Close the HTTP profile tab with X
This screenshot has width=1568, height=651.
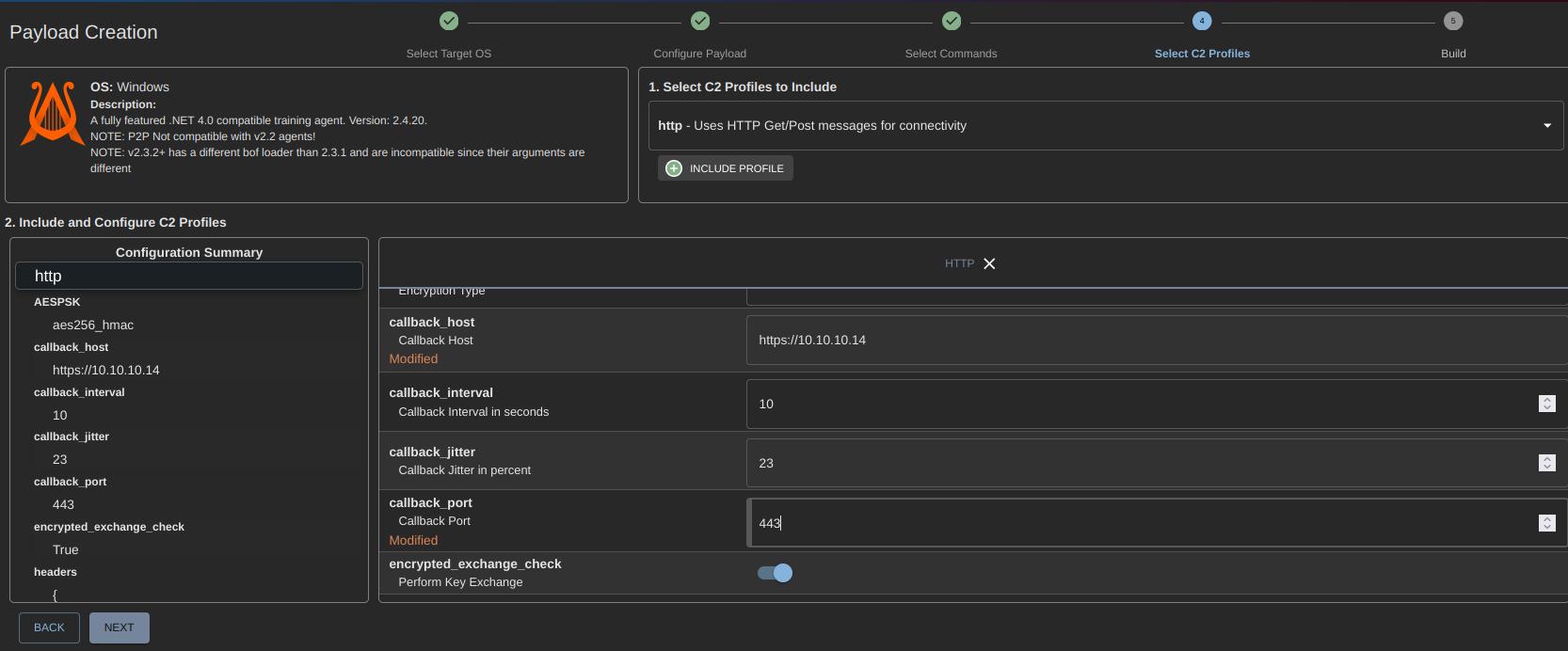989,263
